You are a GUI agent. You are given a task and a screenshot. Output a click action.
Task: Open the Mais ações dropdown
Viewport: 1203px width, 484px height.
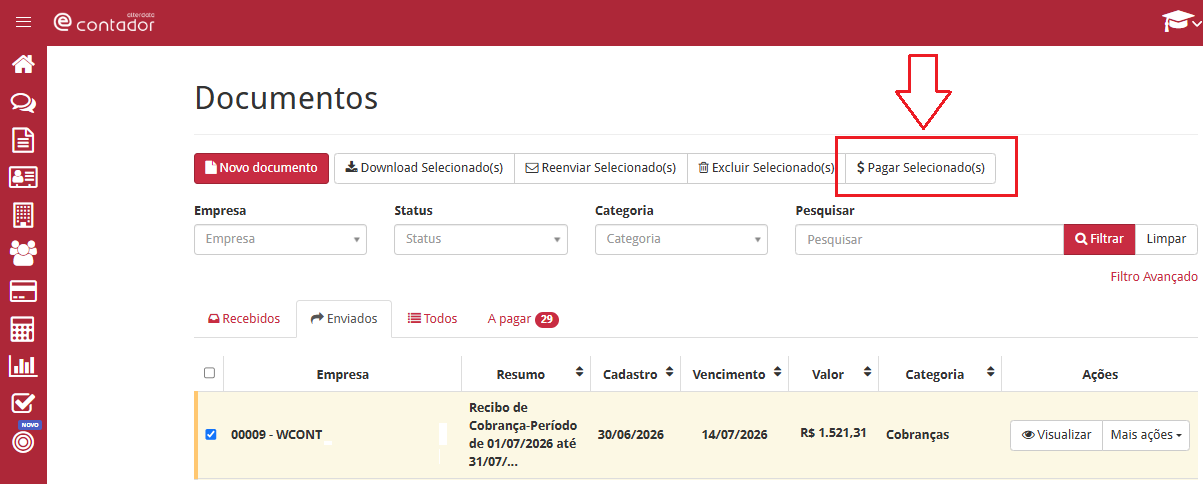click(1145, 435)
